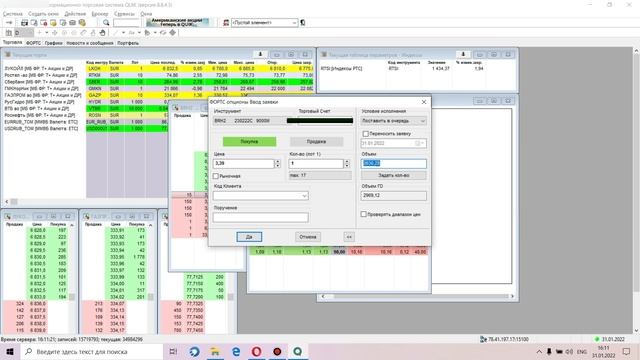Switch to the Портфель tab
This screenshot has height=360, width=640.
tap(128, 43)
